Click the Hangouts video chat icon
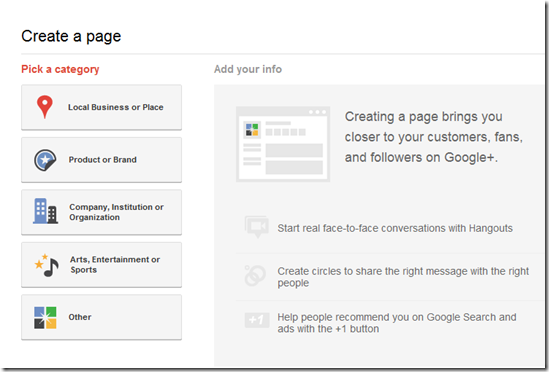This screenshot has height=372, width=549. pyautogui.click(x=257, y=227)
